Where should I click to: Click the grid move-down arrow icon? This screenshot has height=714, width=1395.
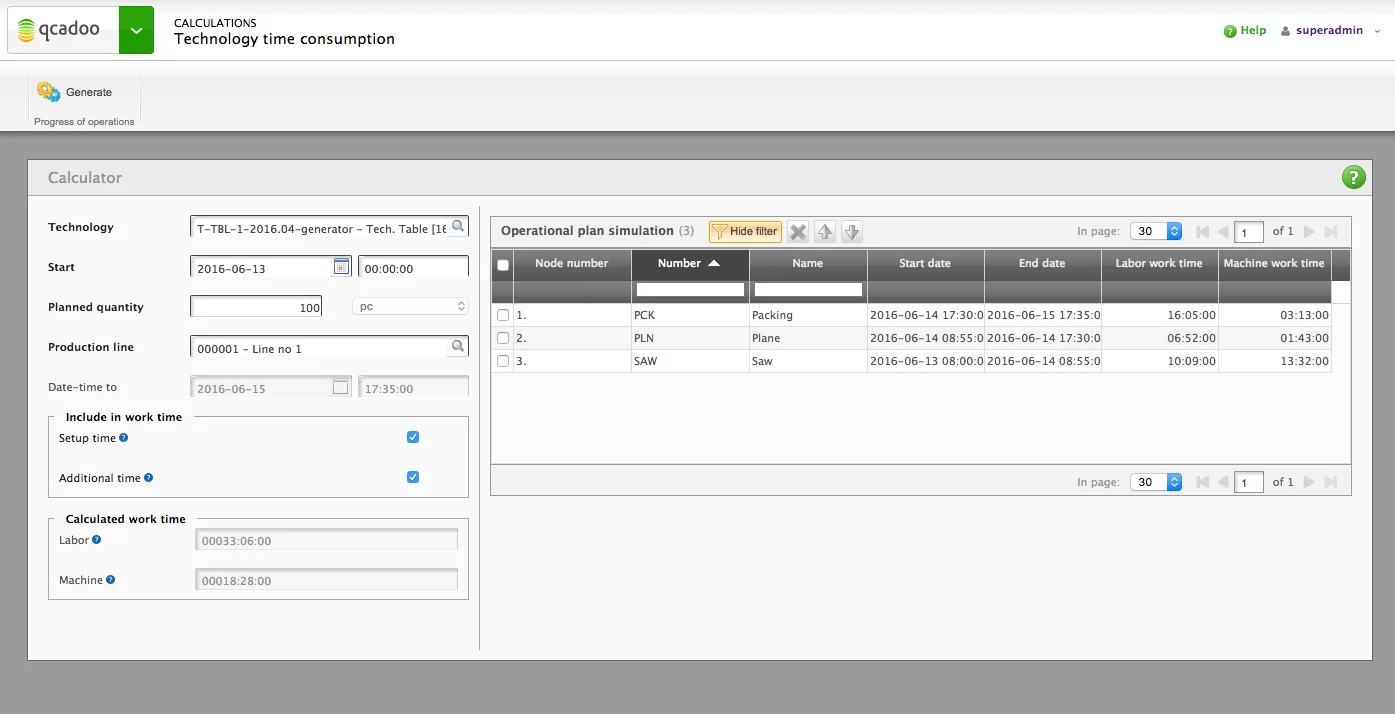[x=852, y=232]
